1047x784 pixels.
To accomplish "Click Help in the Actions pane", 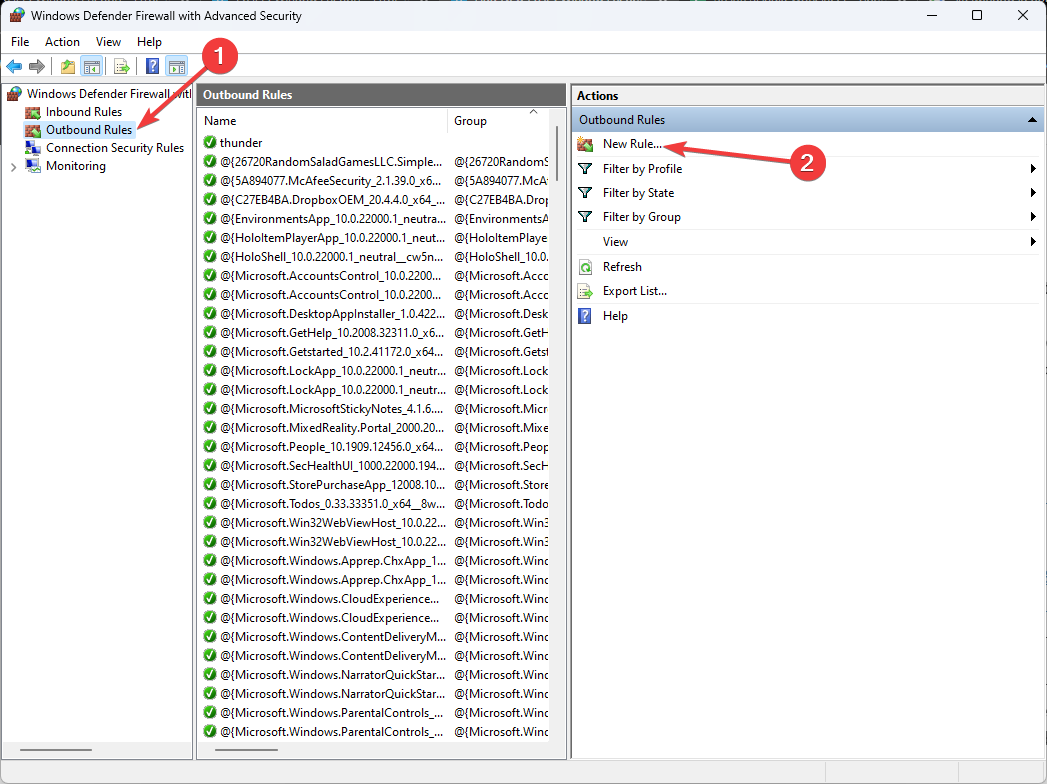I will pos(615,316).
